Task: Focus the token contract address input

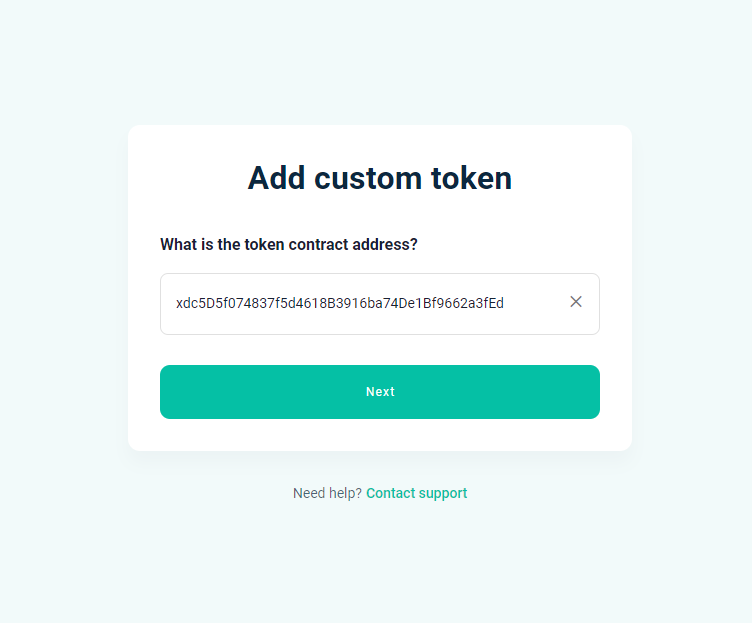Action: pos(360,303)
